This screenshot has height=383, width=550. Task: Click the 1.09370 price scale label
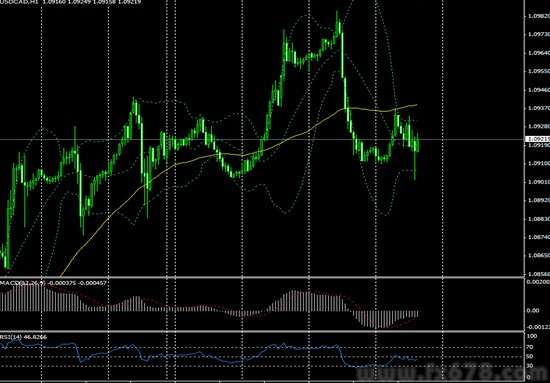538,108
